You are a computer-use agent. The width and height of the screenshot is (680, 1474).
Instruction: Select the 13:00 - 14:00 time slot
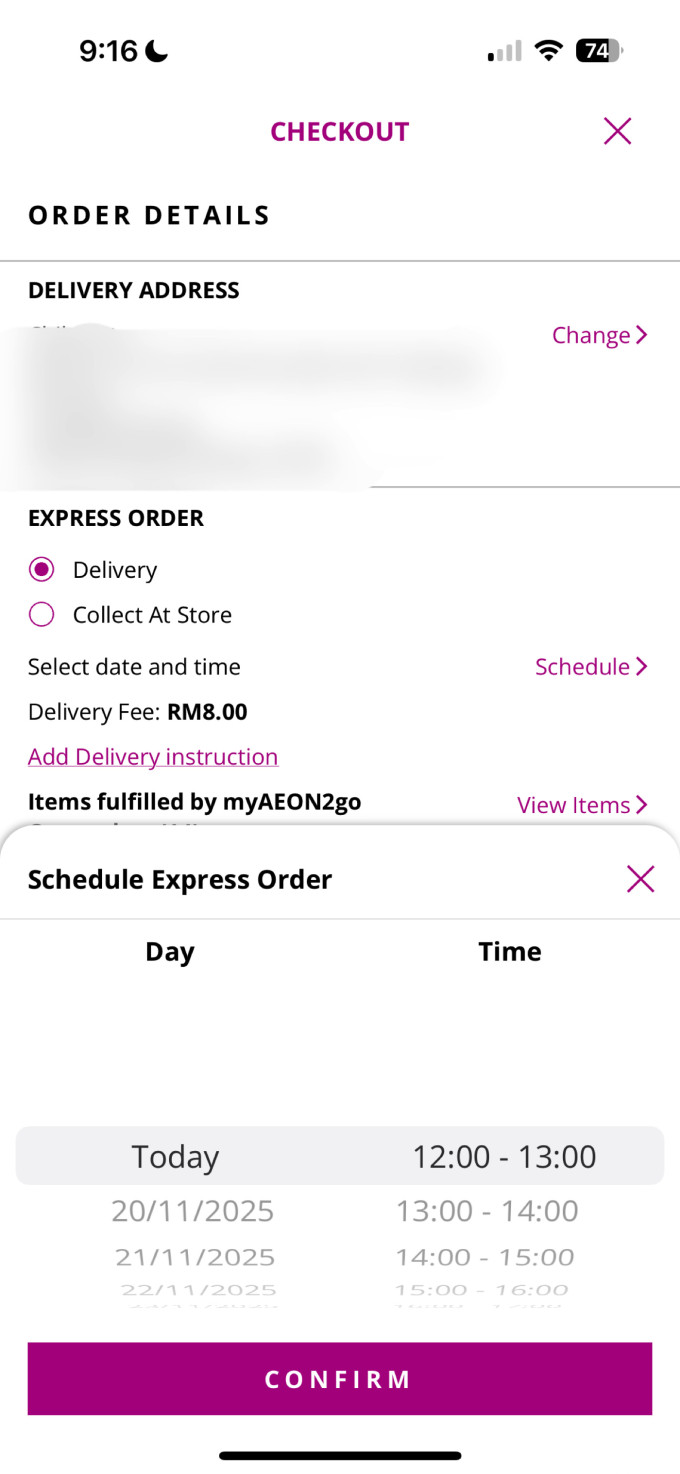point(486,1210)
